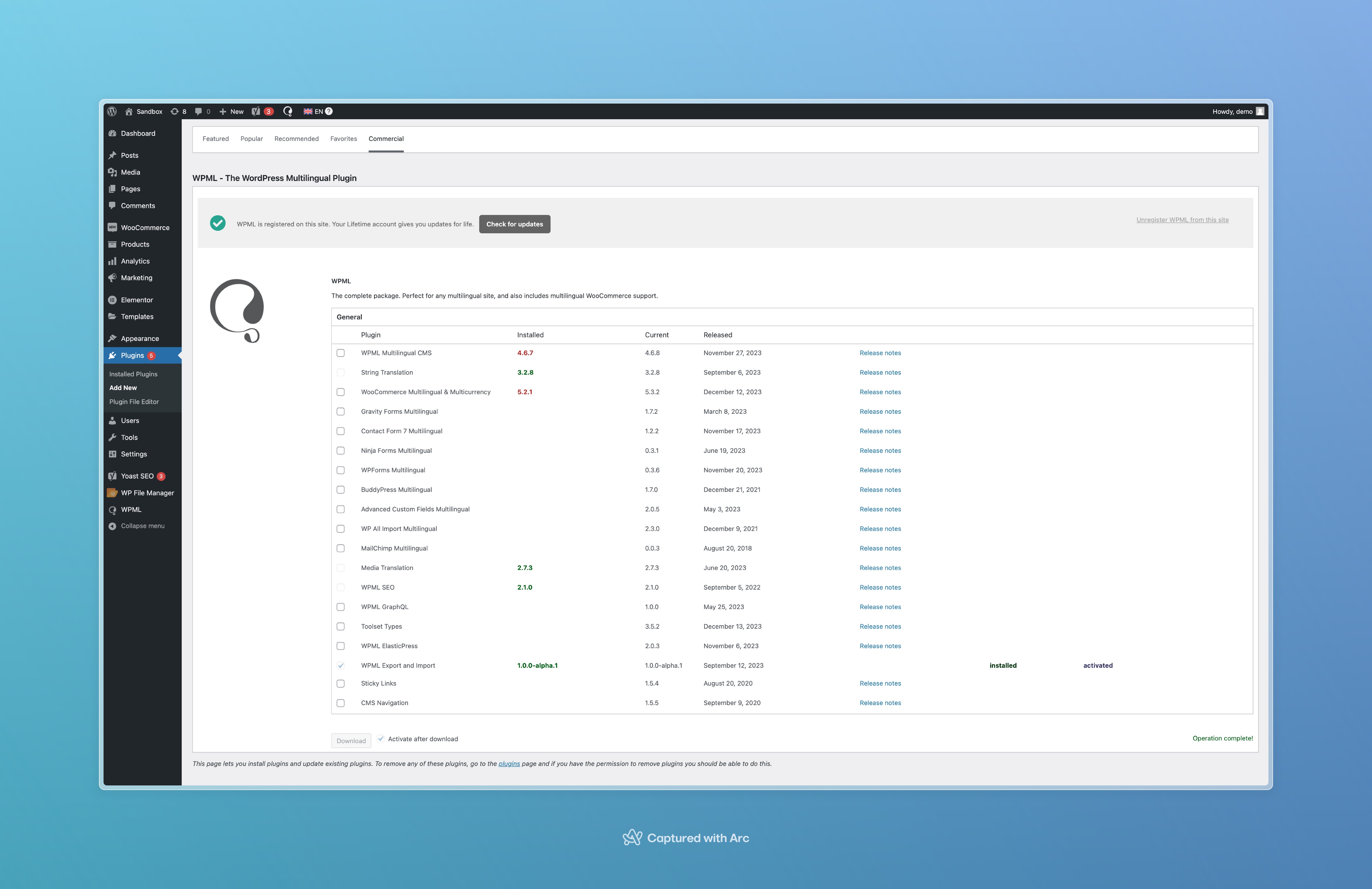The image size is (1372, 889).
Task: Switch to the Featured tab
Action: coord(216,139)
